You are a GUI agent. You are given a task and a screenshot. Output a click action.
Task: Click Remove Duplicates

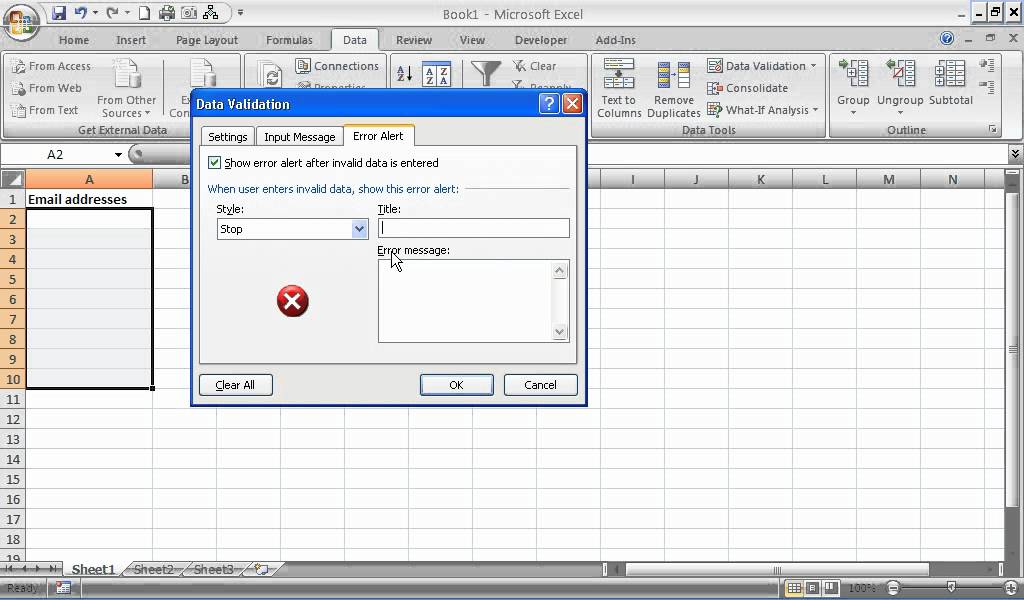pos(673,88)
